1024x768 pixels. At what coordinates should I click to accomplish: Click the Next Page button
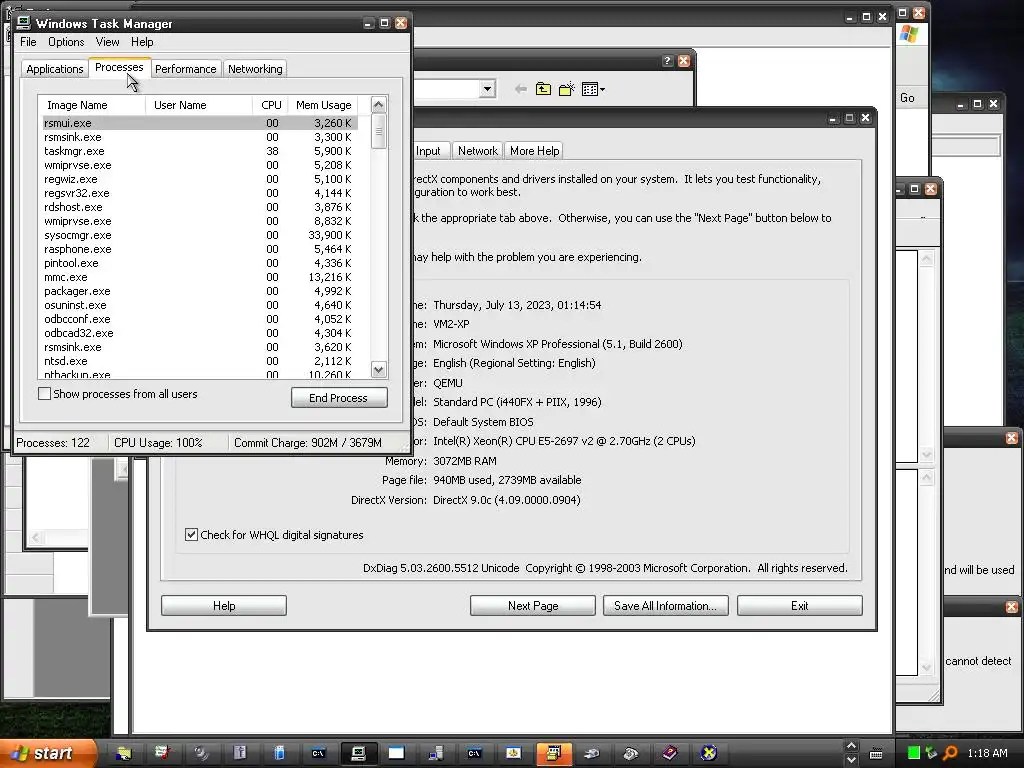tap(533, 605)
